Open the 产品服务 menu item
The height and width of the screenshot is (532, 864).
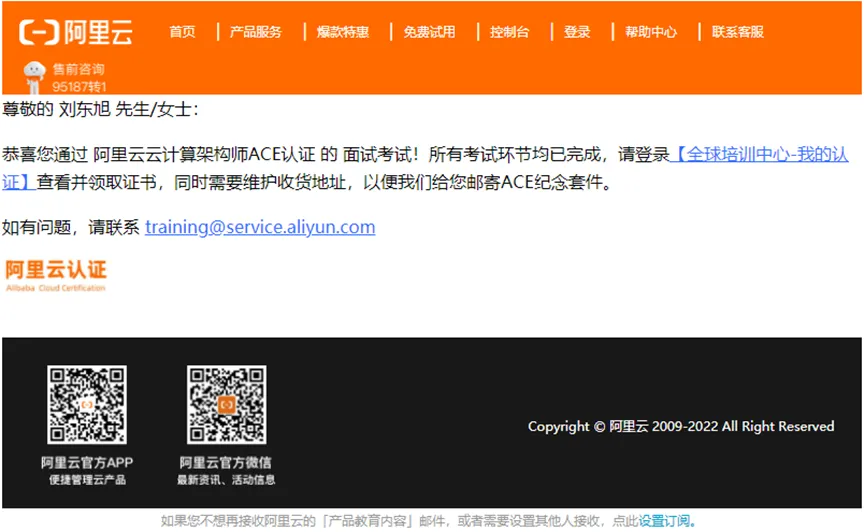(256, 32)
